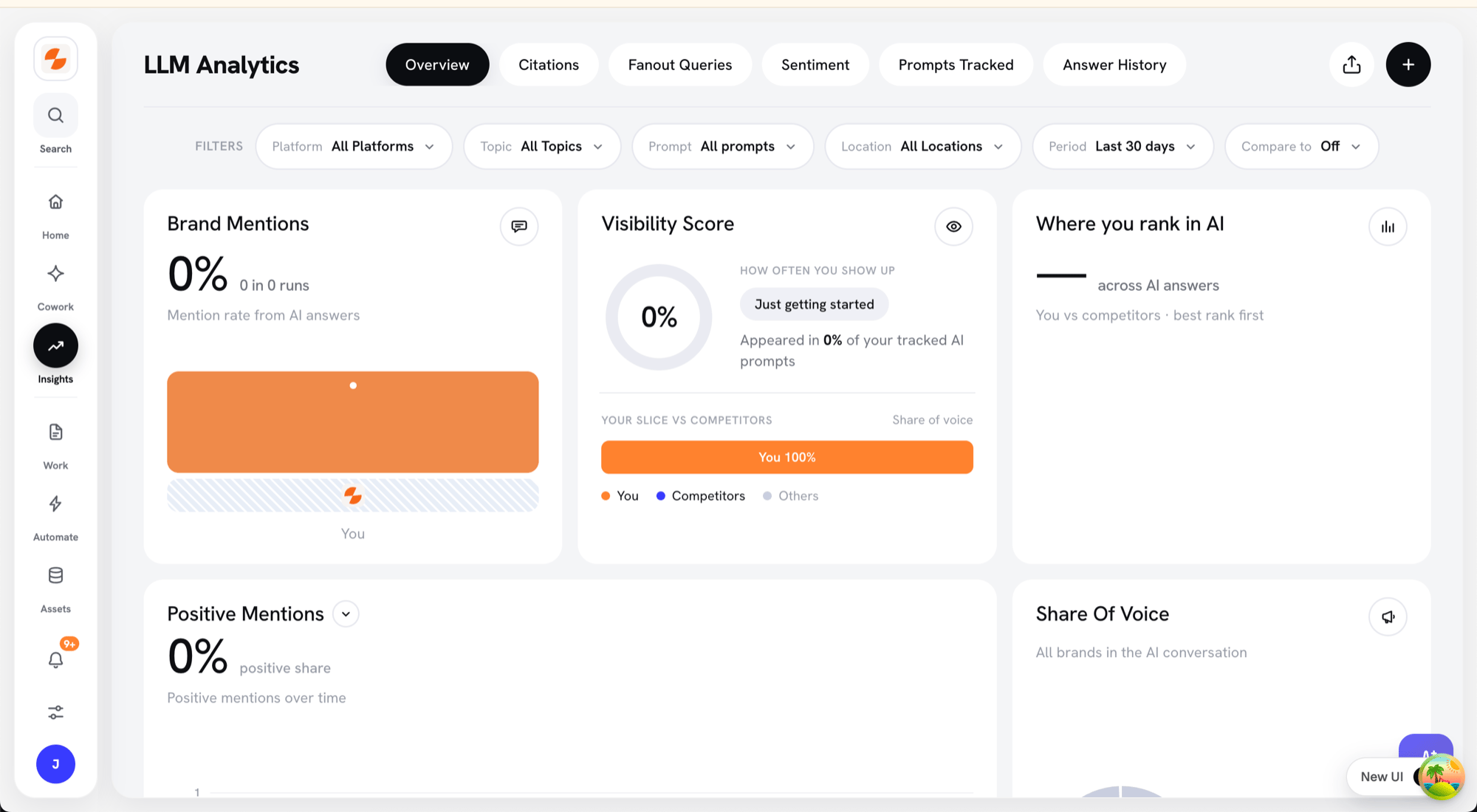The image size is (1477, 812).
Task: Click the FILTERS label
Action: click(x=219, y=146)
